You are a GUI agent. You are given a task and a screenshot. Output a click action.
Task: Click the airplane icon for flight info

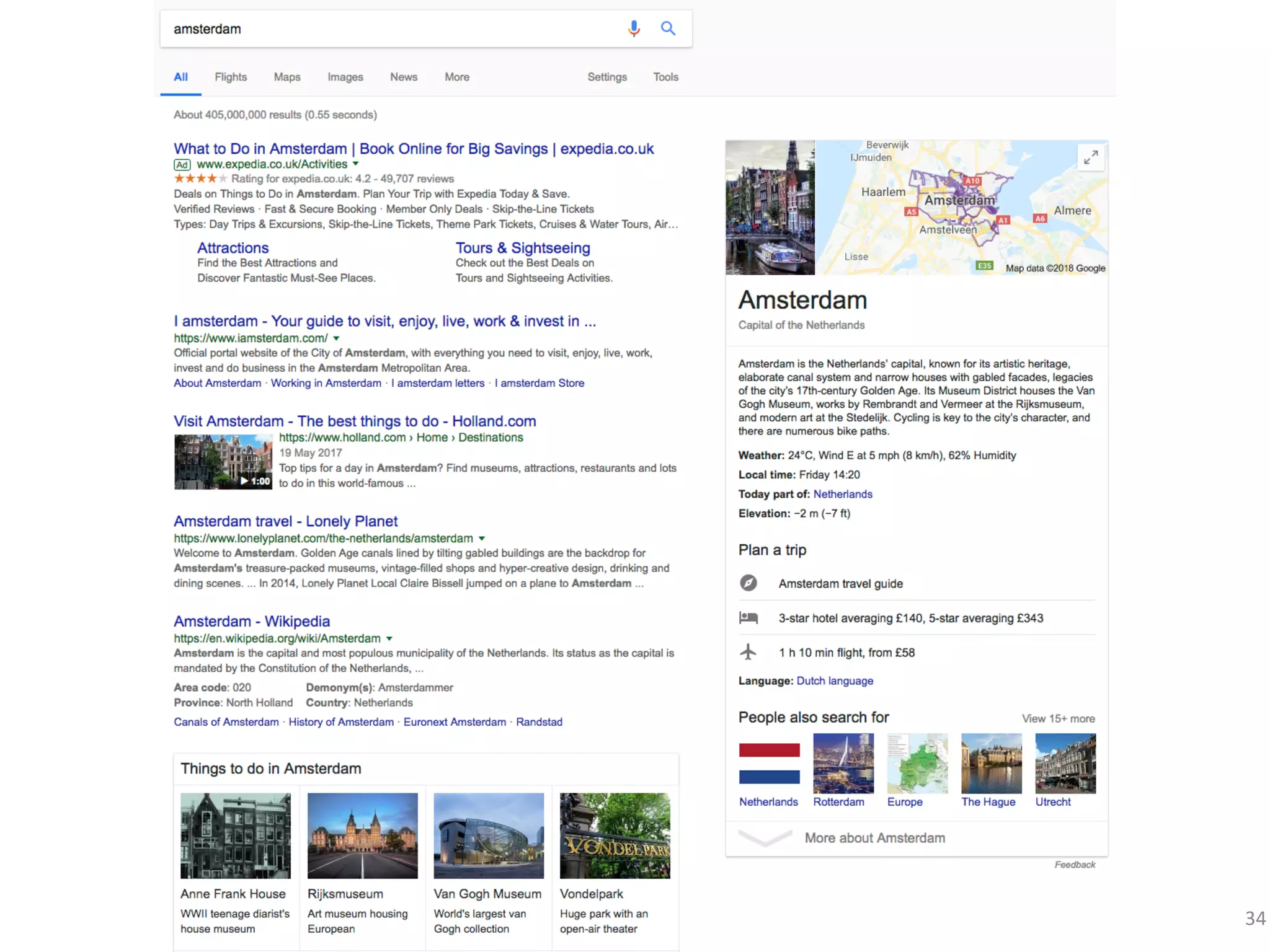click(748, 652)
